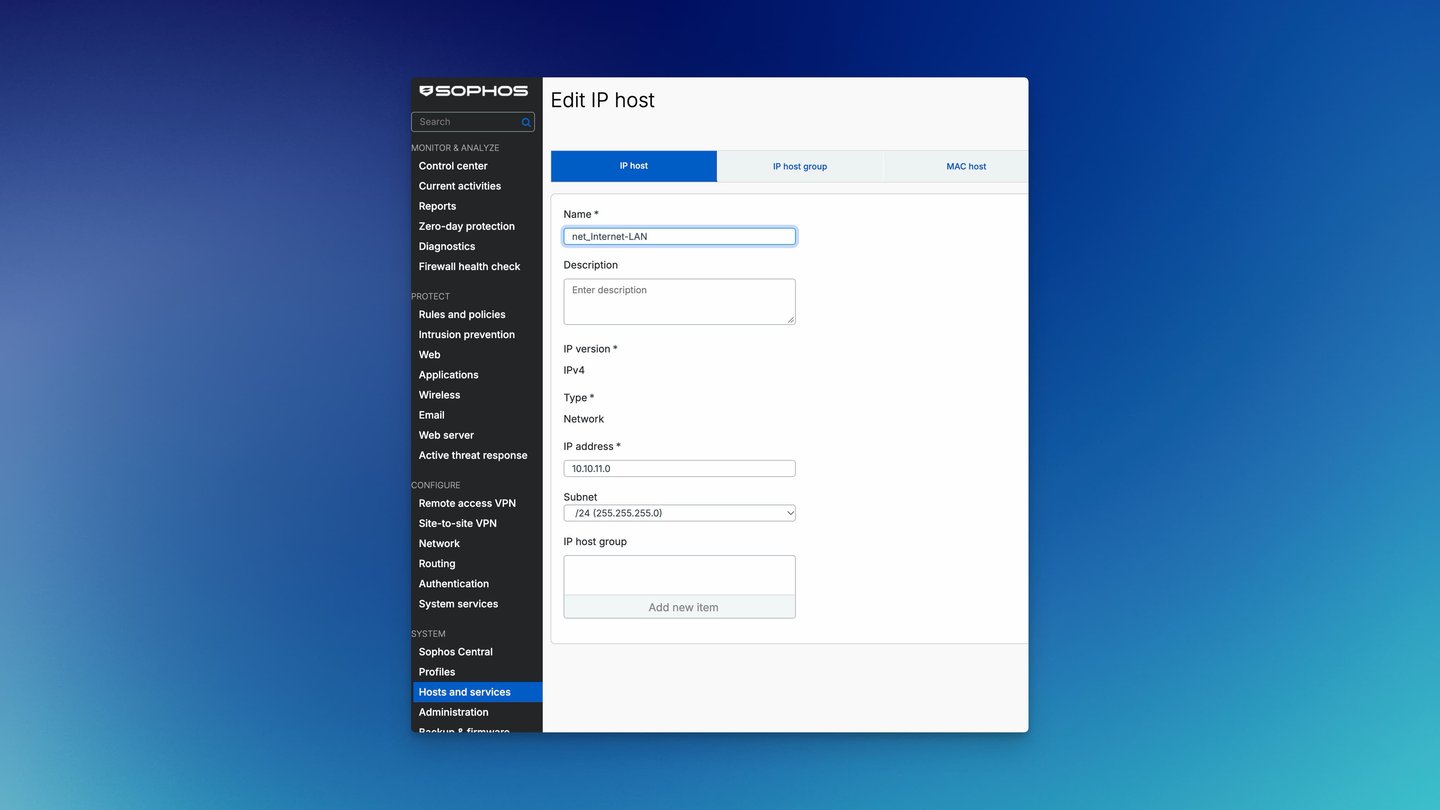Select Web under Protect

coord(429,354)
